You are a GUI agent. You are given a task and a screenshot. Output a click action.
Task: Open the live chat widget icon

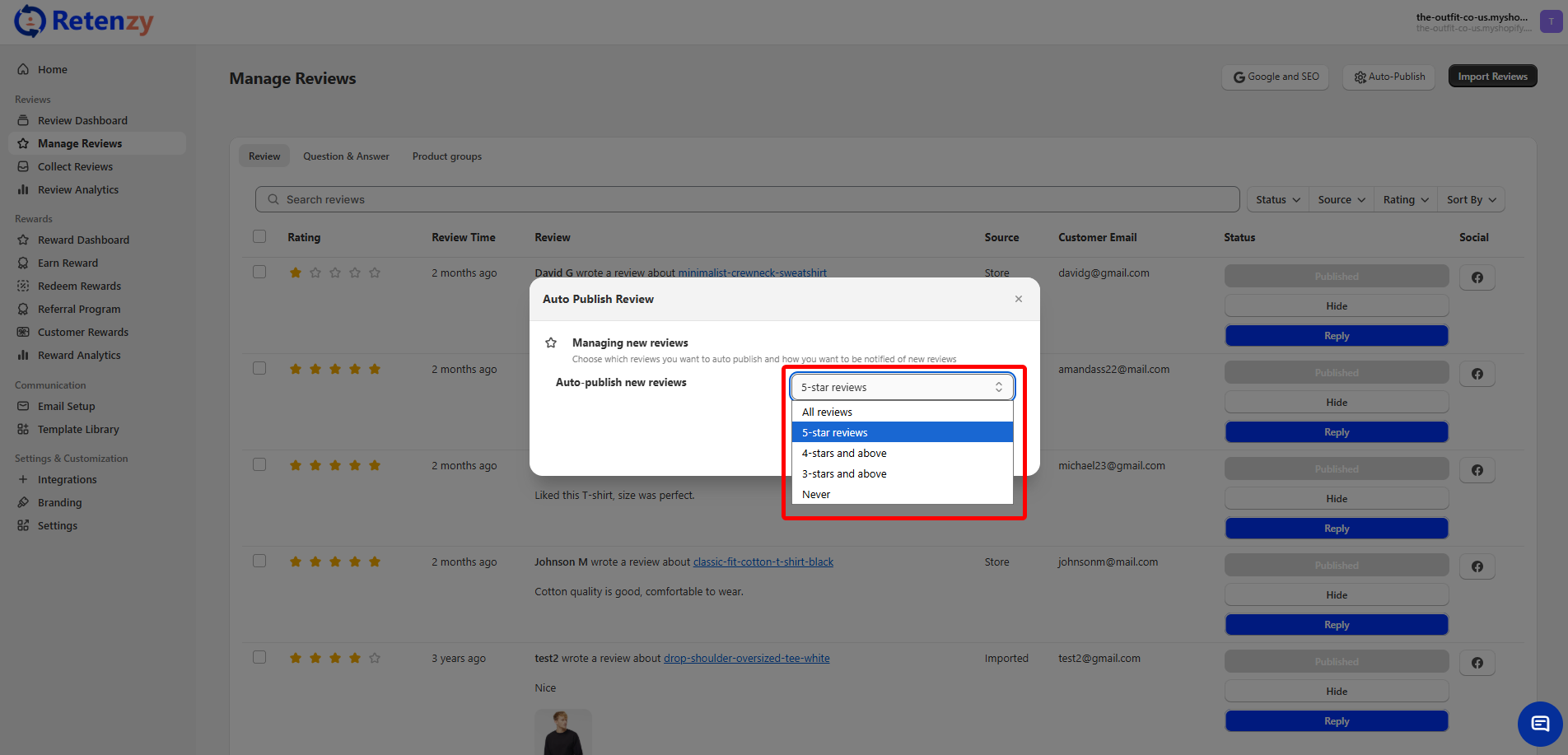pyautogui.click(x=1539, y=724)
